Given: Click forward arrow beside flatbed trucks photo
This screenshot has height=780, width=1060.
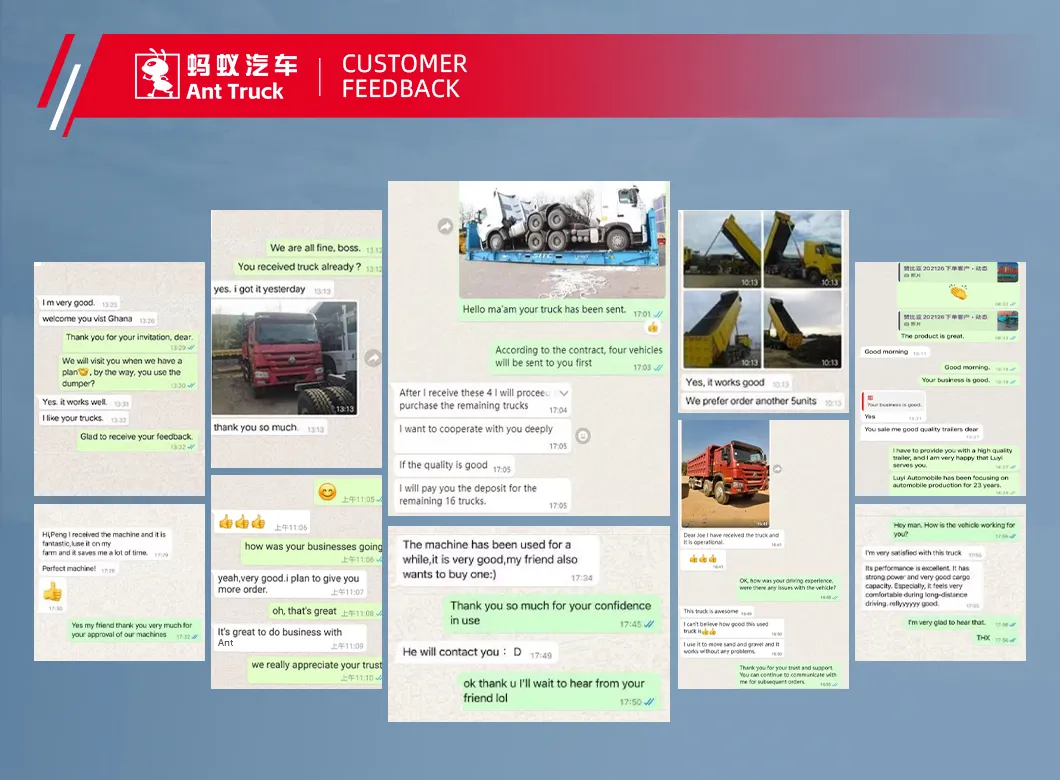Looking at the screenshot, I should tap(445, 227).
